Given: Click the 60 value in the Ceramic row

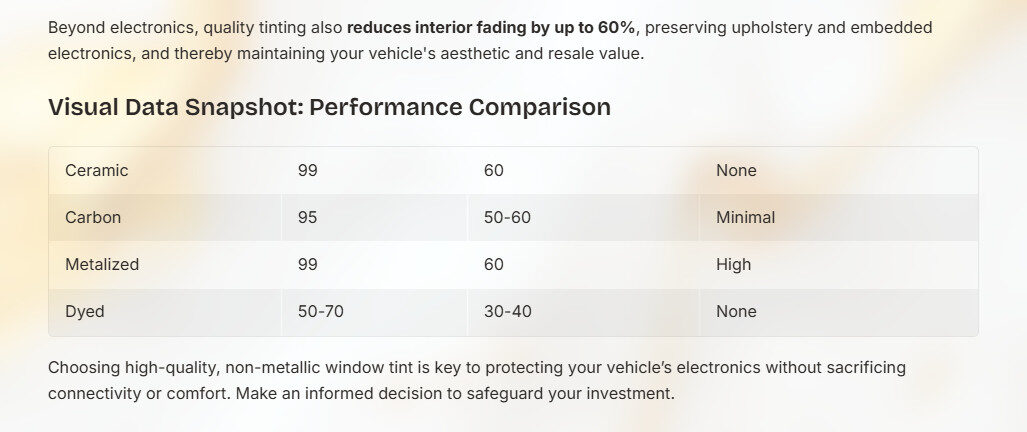Looking at the screenshot, I should point(494,170).
